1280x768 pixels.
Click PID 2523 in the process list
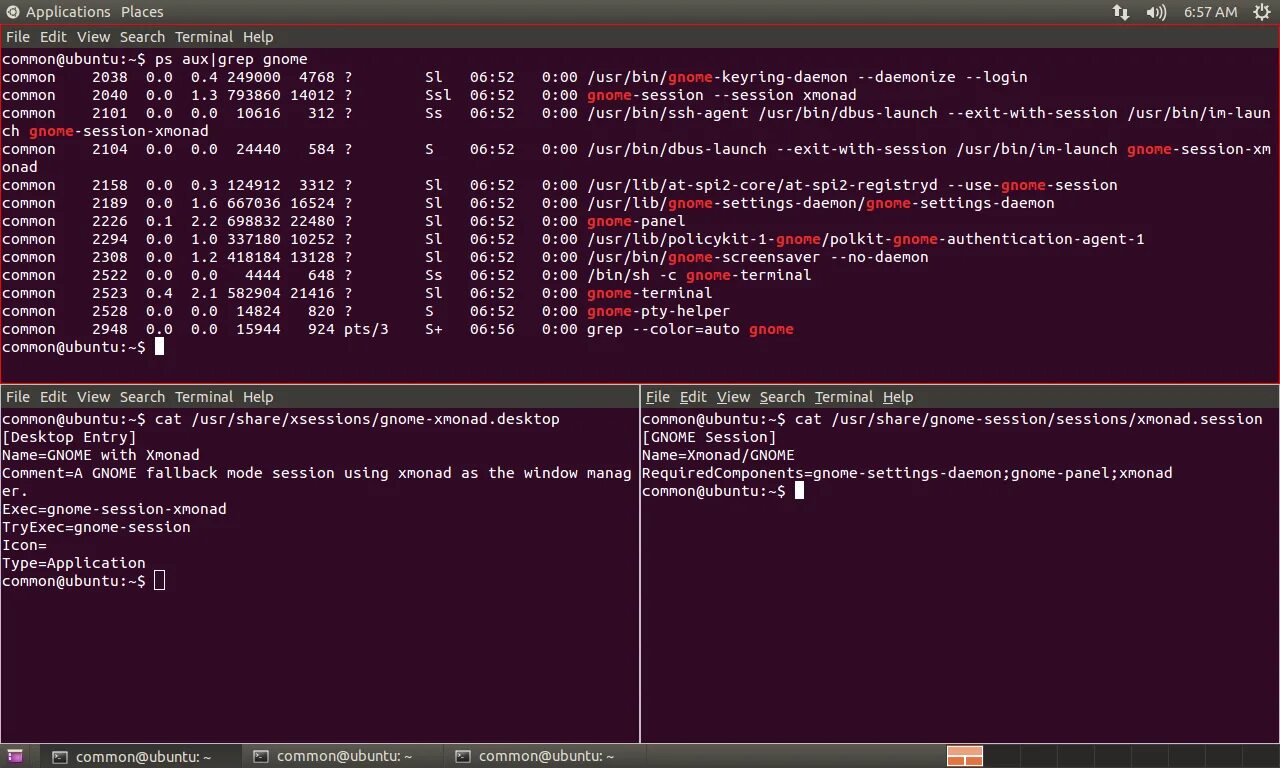(110, 293)
